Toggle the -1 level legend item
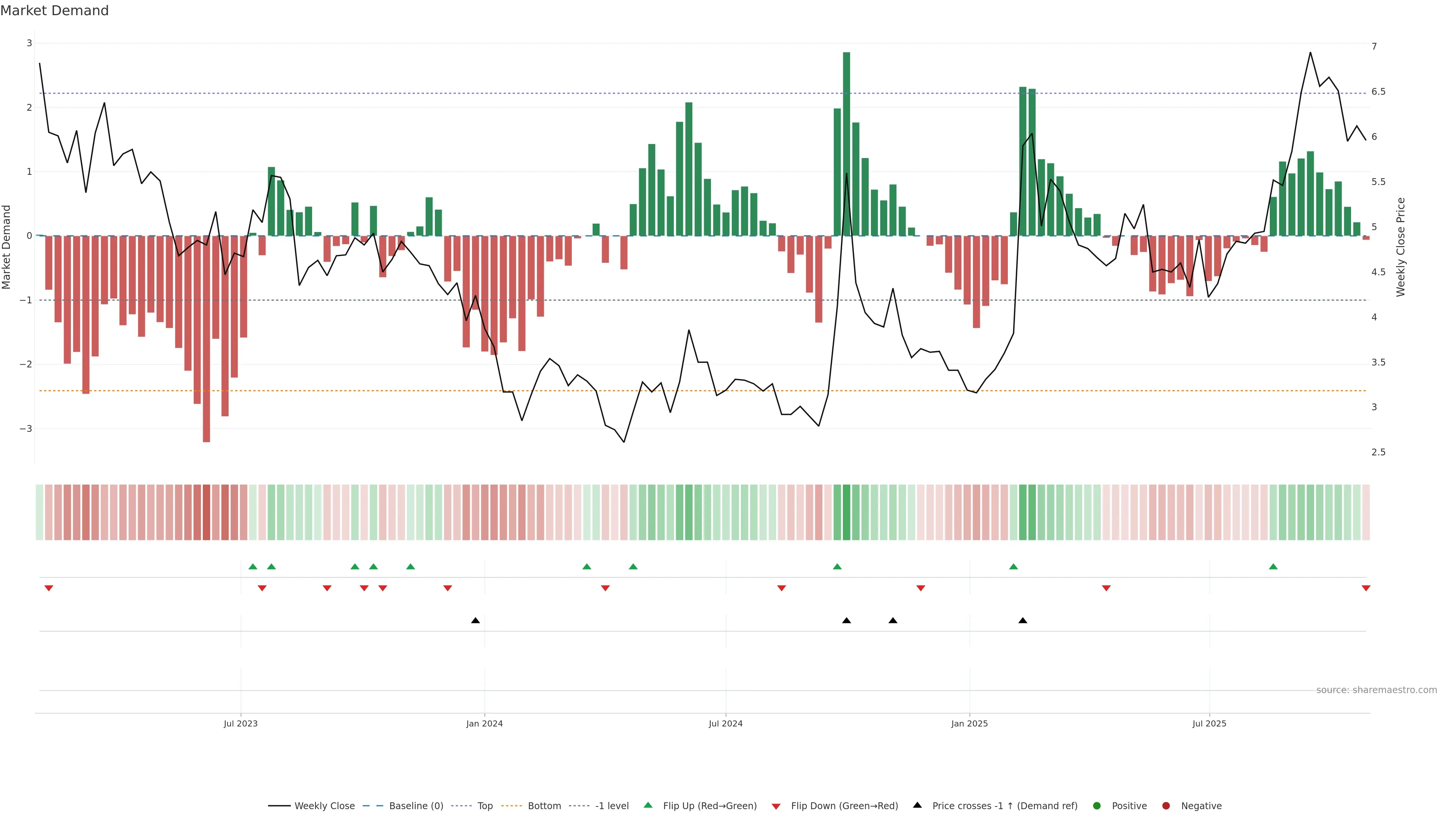The width and height of the screenshot is (1456, 819). pyautogui.click(x=612, y=805)
